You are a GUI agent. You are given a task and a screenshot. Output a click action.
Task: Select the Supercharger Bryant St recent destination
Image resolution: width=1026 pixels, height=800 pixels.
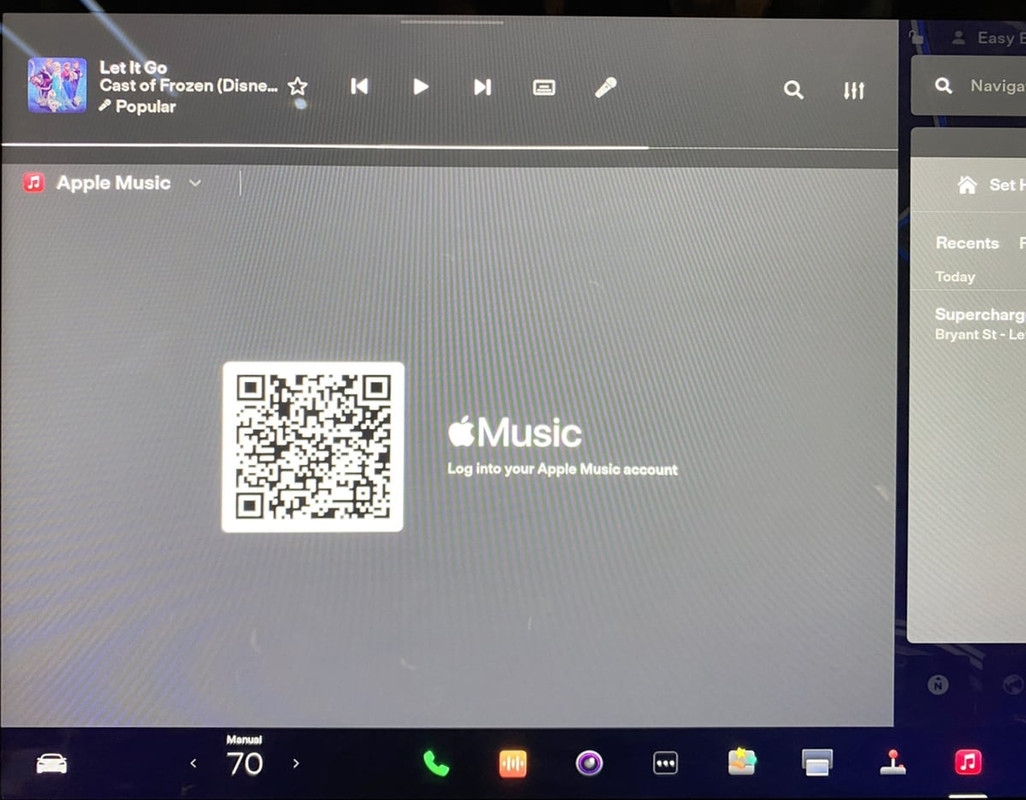[980, 324]
